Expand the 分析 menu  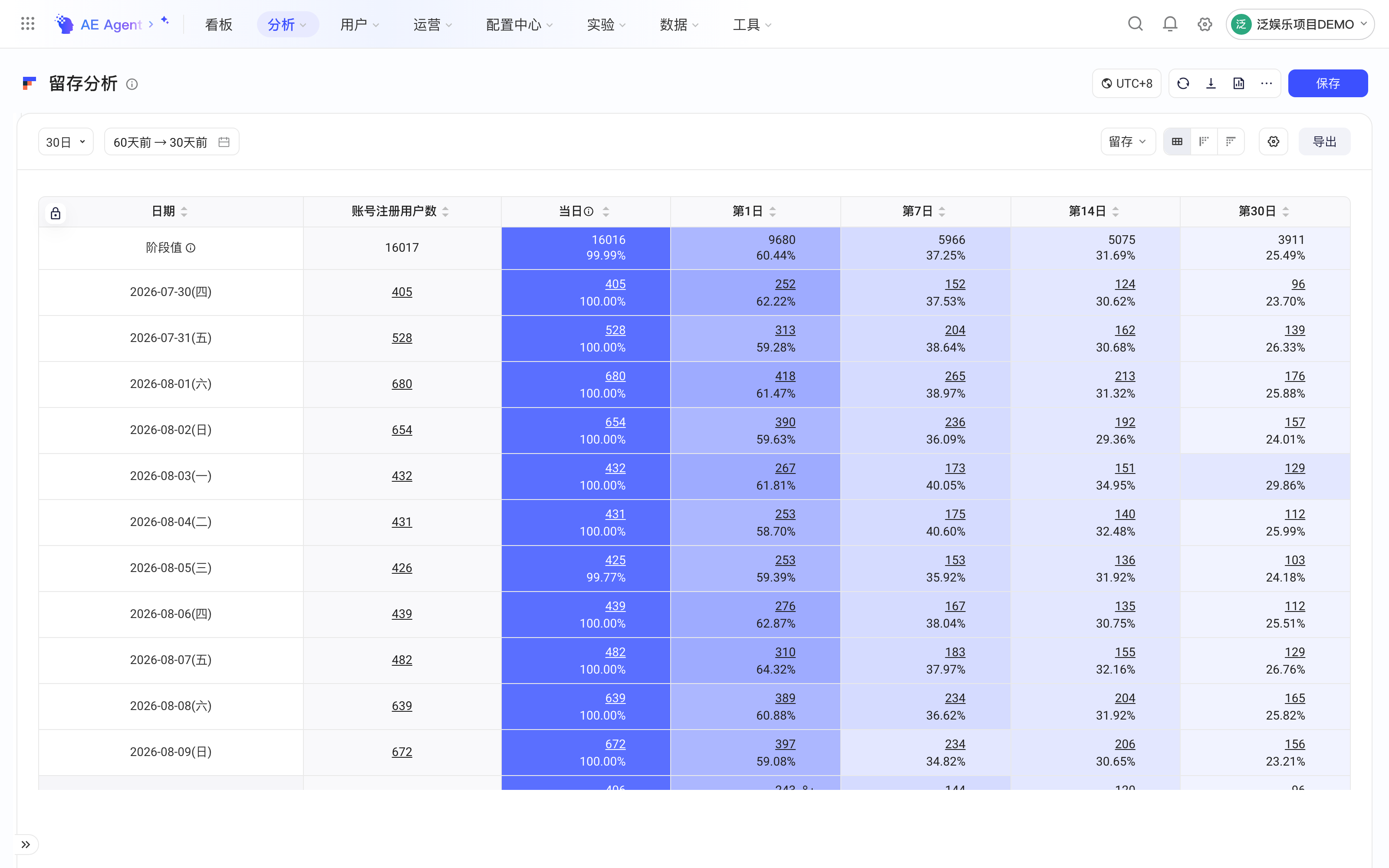pos(287,24)
